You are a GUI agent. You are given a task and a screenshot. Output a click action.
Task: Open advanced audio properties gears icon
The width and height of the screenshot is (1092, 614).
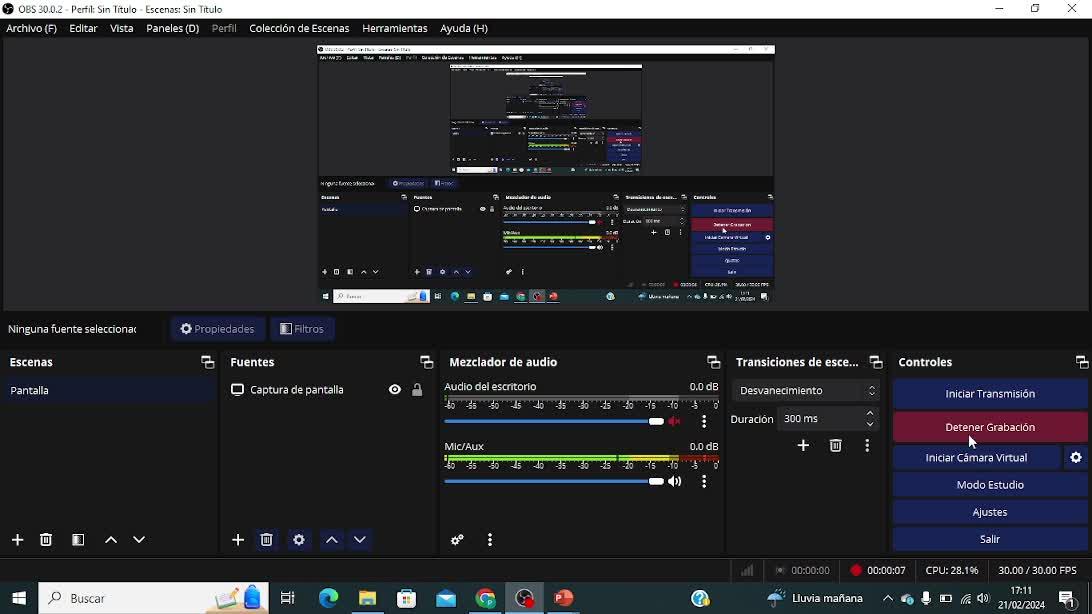pyautogui.click(x=458, y=540)
